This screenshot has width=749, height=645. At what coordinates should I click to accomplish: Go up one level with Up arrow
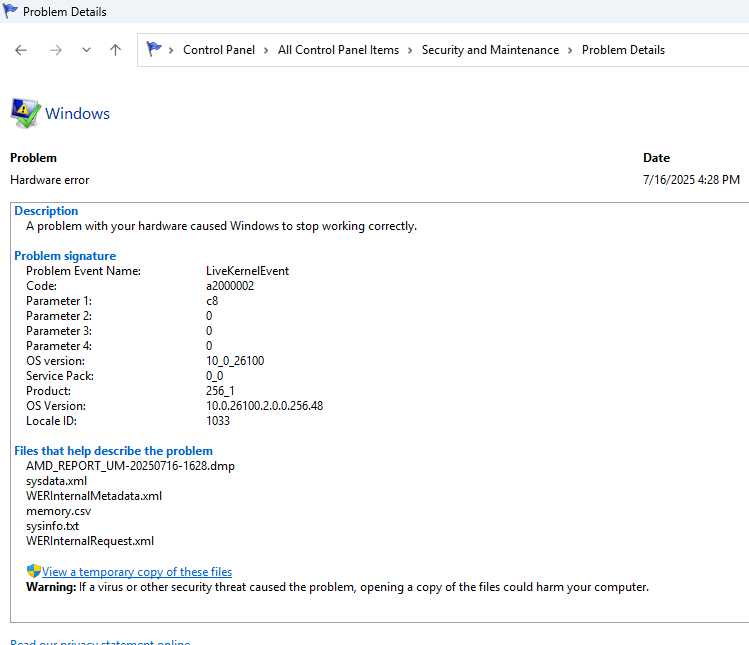pos(115,50)
